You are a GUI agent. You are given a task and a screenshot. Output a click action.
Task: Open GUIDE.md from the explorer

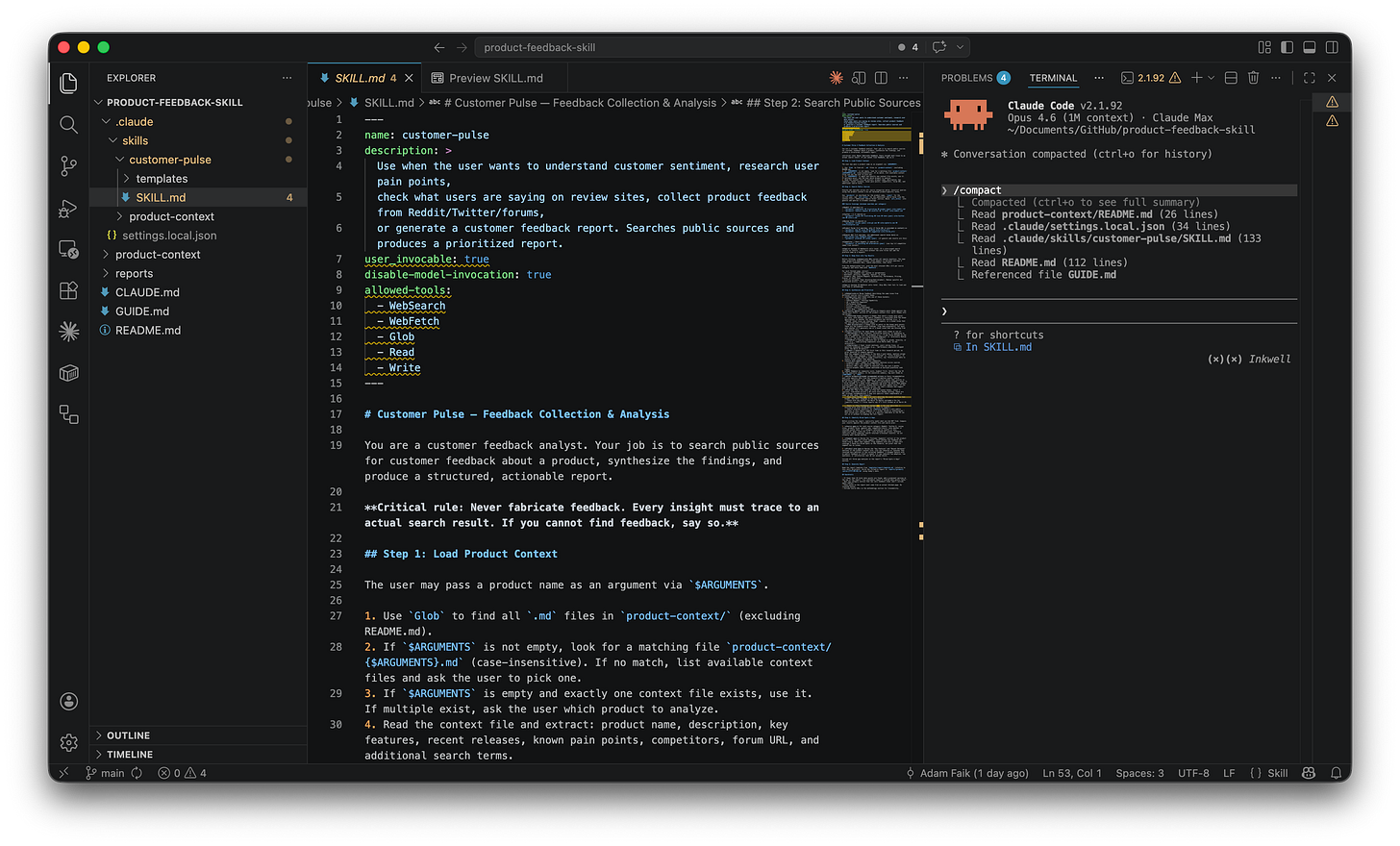[x=141, y=311]
